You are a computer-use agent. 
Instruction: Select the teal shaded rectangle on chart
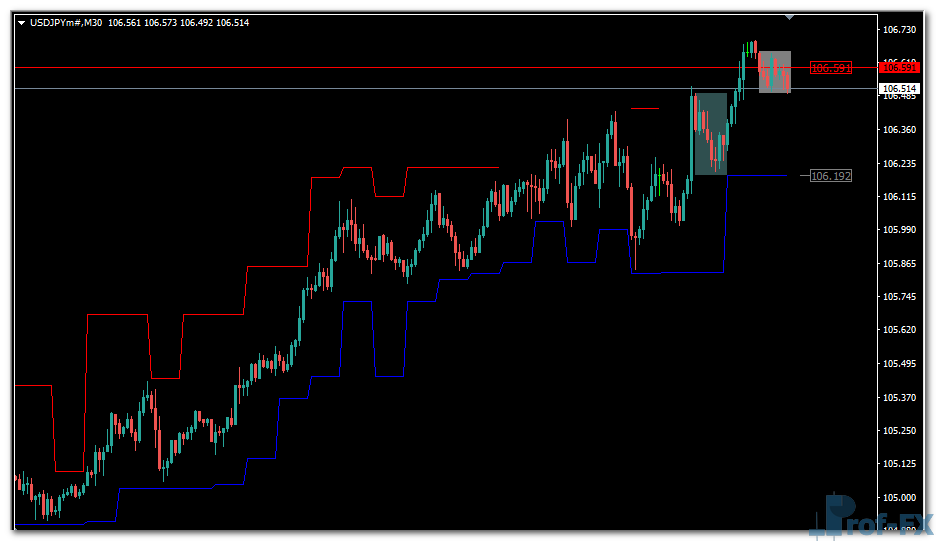point(709,134)
